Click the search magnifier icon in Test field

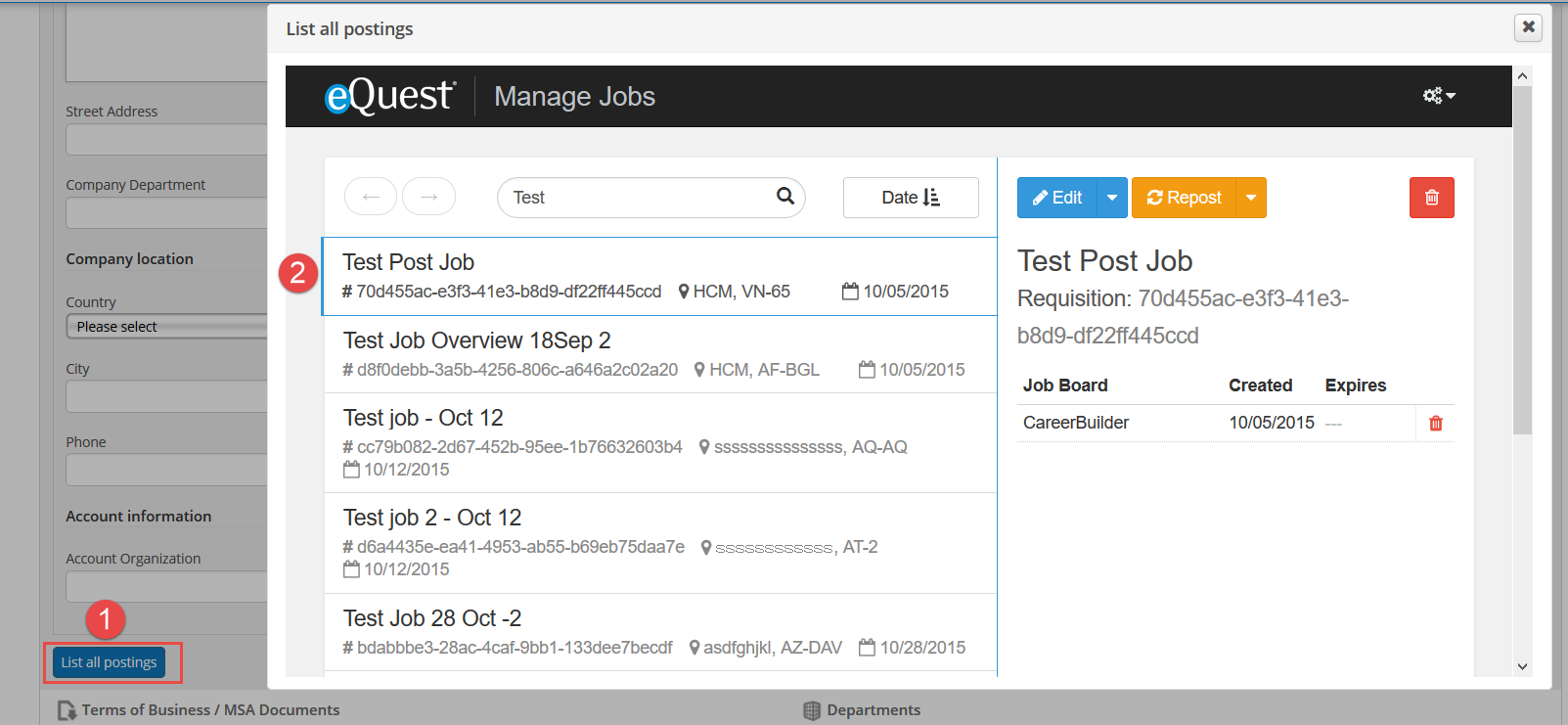[784, 196]
